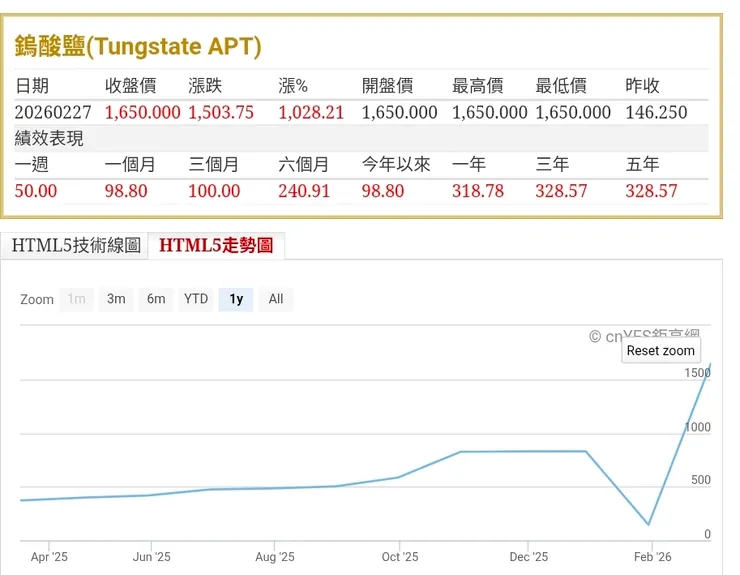Set chart zoom to 3m
740x575 pixels.
coord(116,298)
